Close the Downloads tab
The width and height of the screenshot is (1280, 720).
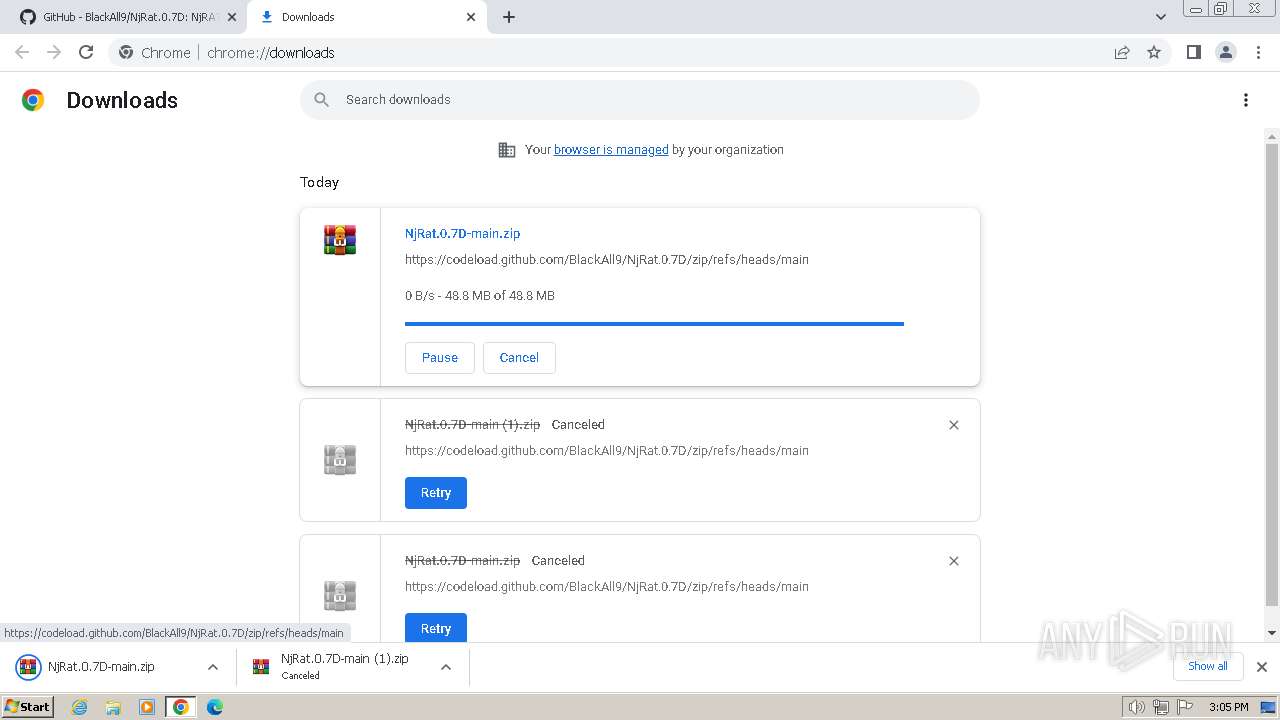point(471,17)
